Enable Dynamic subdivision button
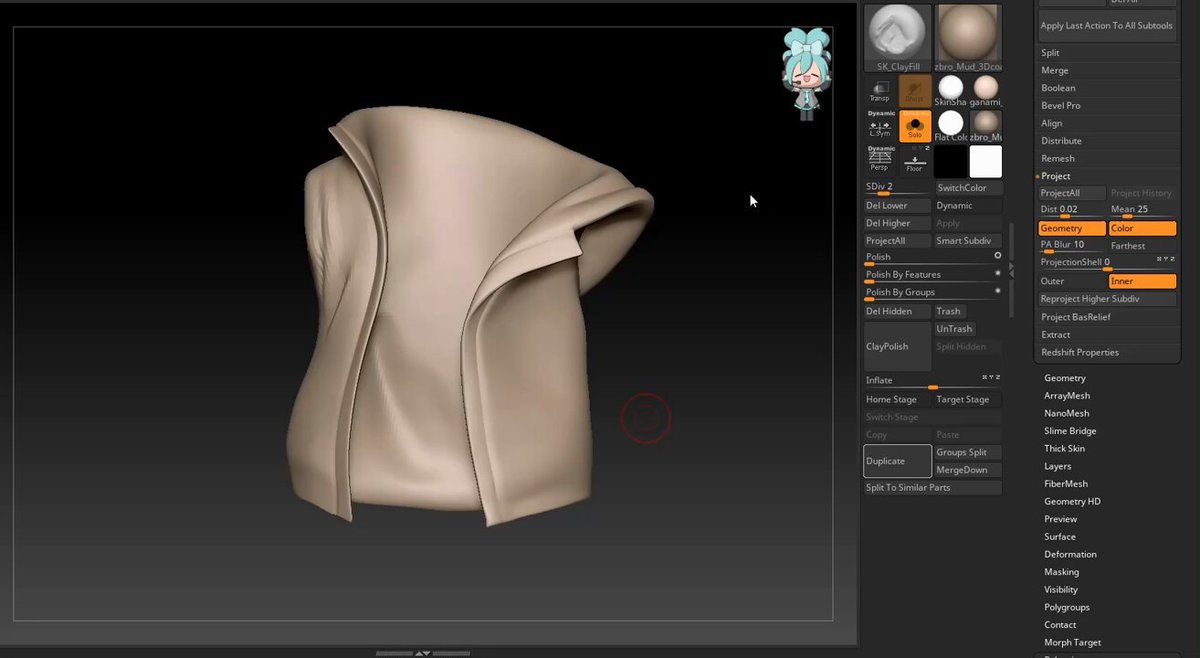The height and width of the screenshot is (658, 1200). coord(968,206)
